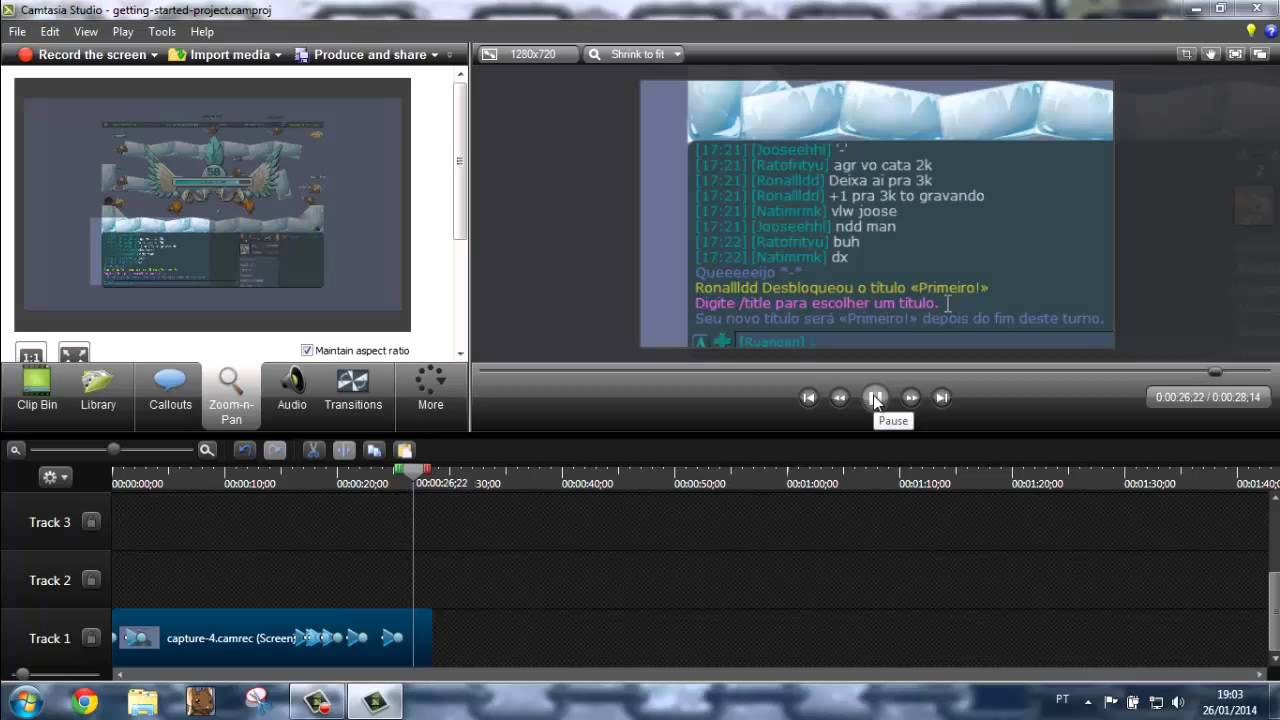The image size is (1280, 720).
Task: Open the Tools menu
Action: pos(162,32)
